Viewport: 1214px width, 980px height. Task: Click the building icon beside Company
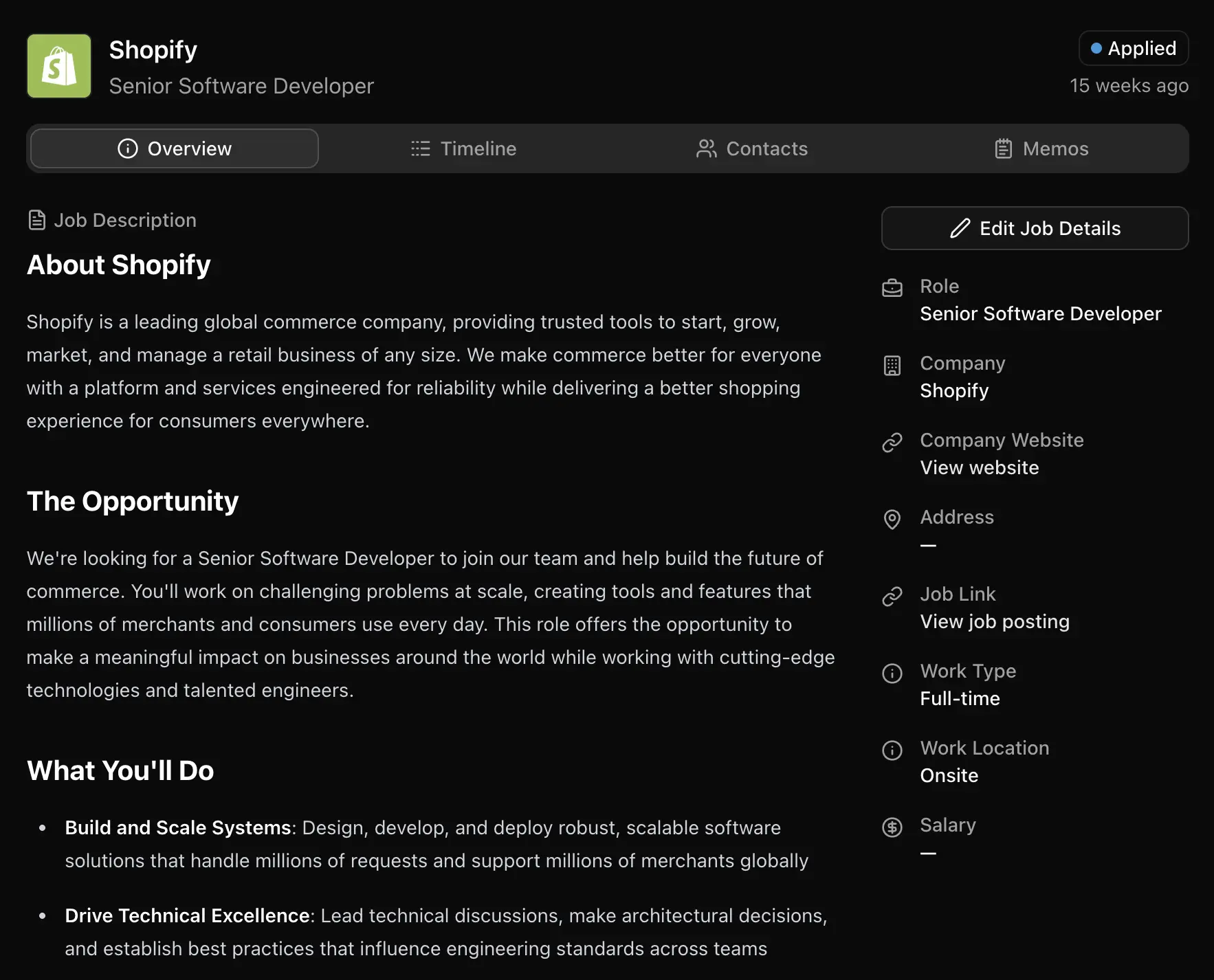point(892,366)
